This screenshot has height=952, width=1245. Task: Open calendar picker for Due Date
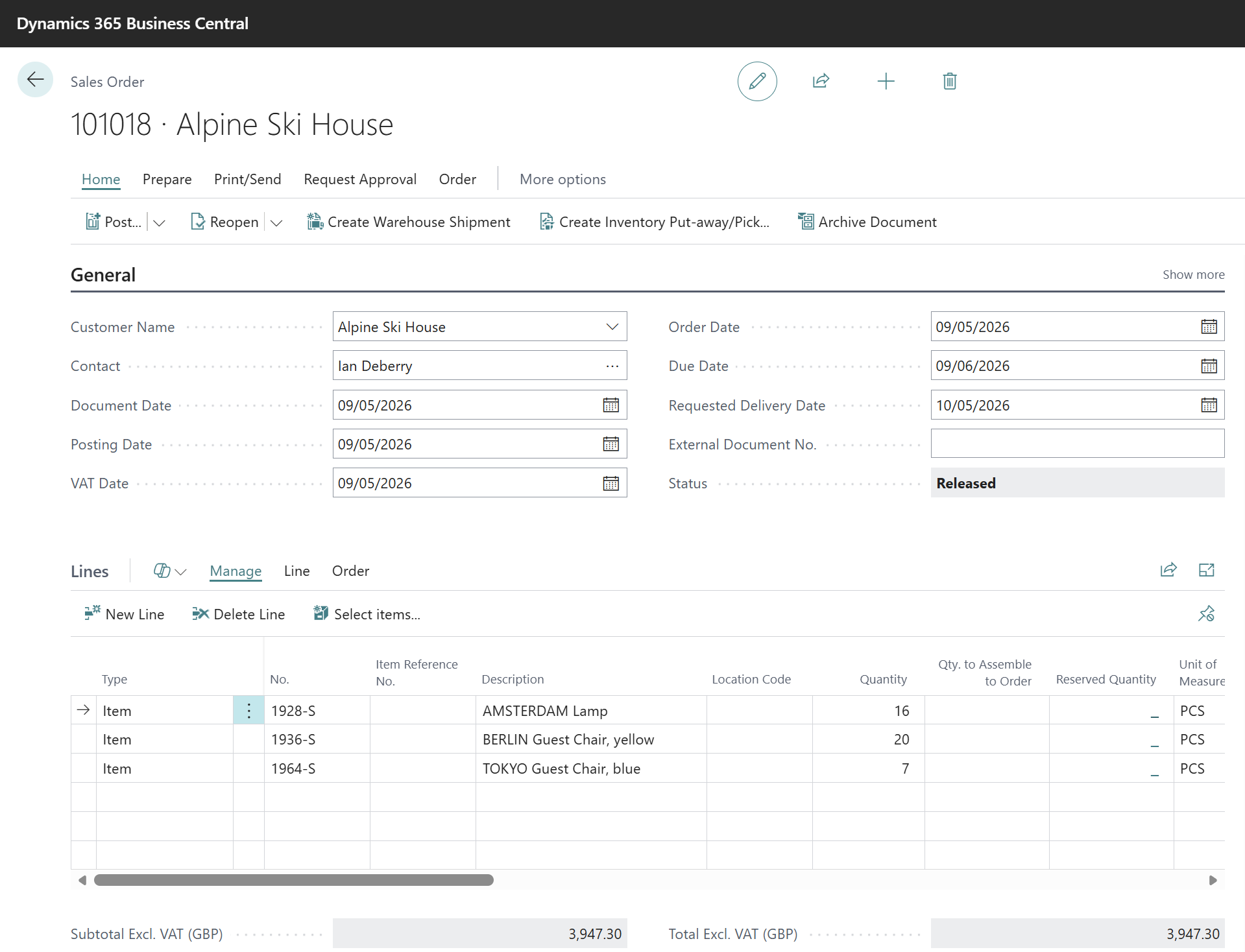(x=1209, y=366)
